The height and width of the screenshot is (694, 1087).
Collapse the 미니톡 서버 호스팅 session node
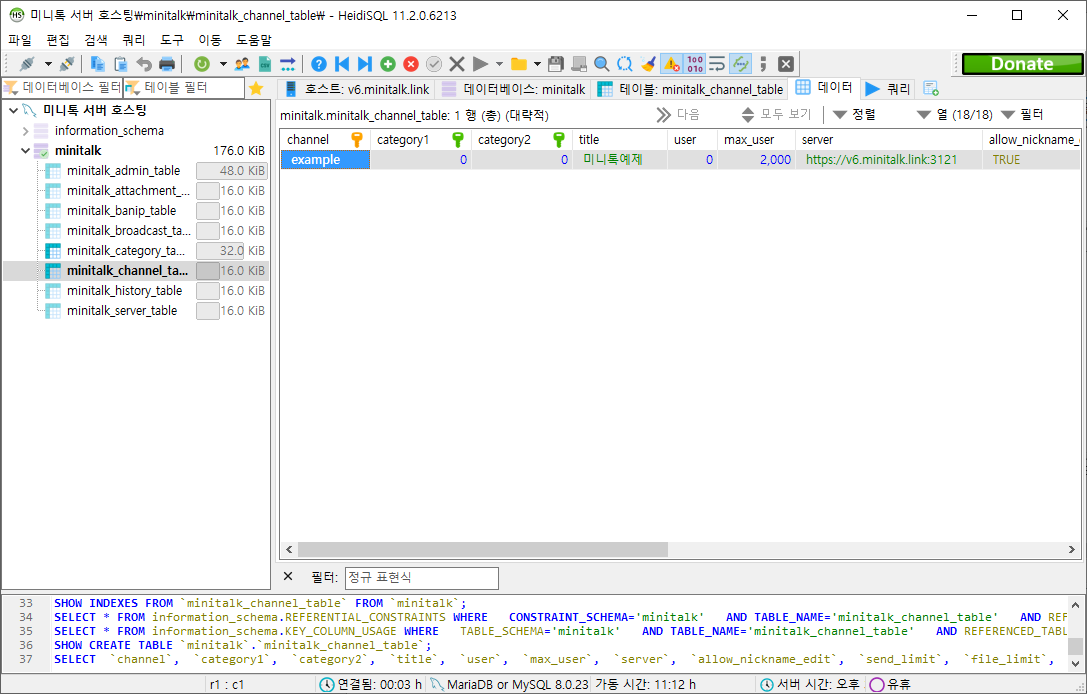13,110
